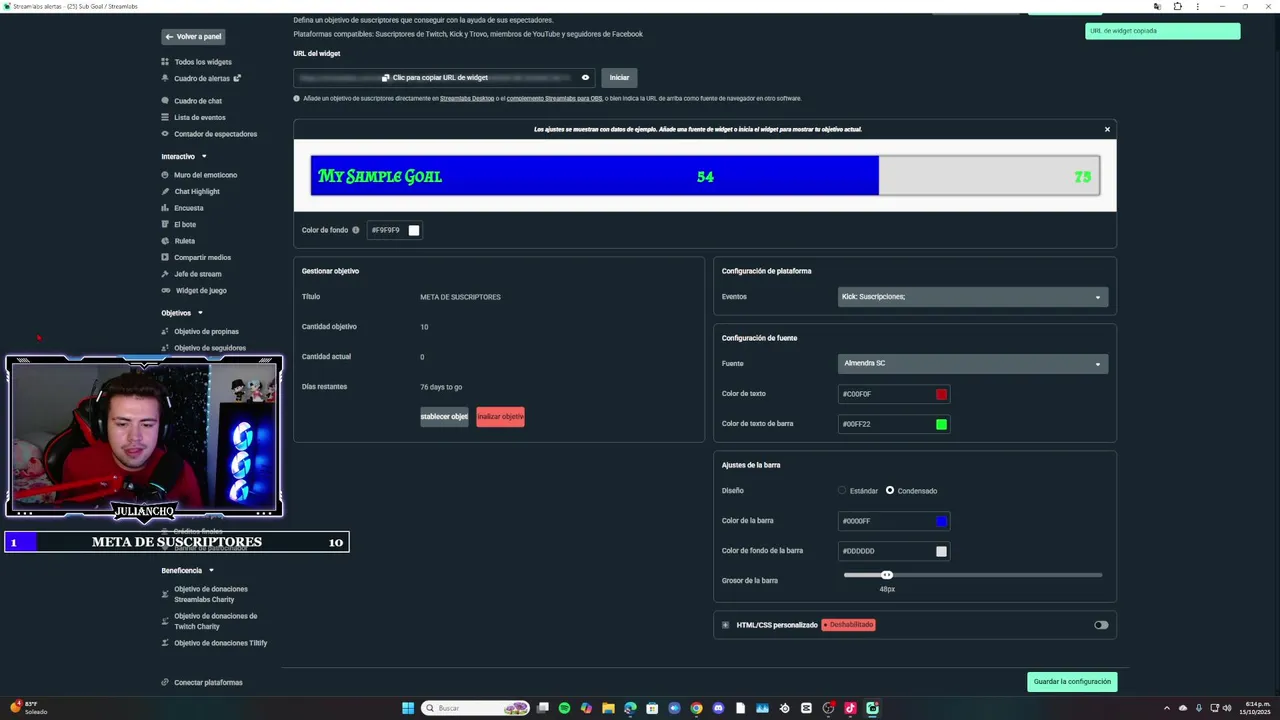Open Todos los widgets grid icon

(165, 62)
